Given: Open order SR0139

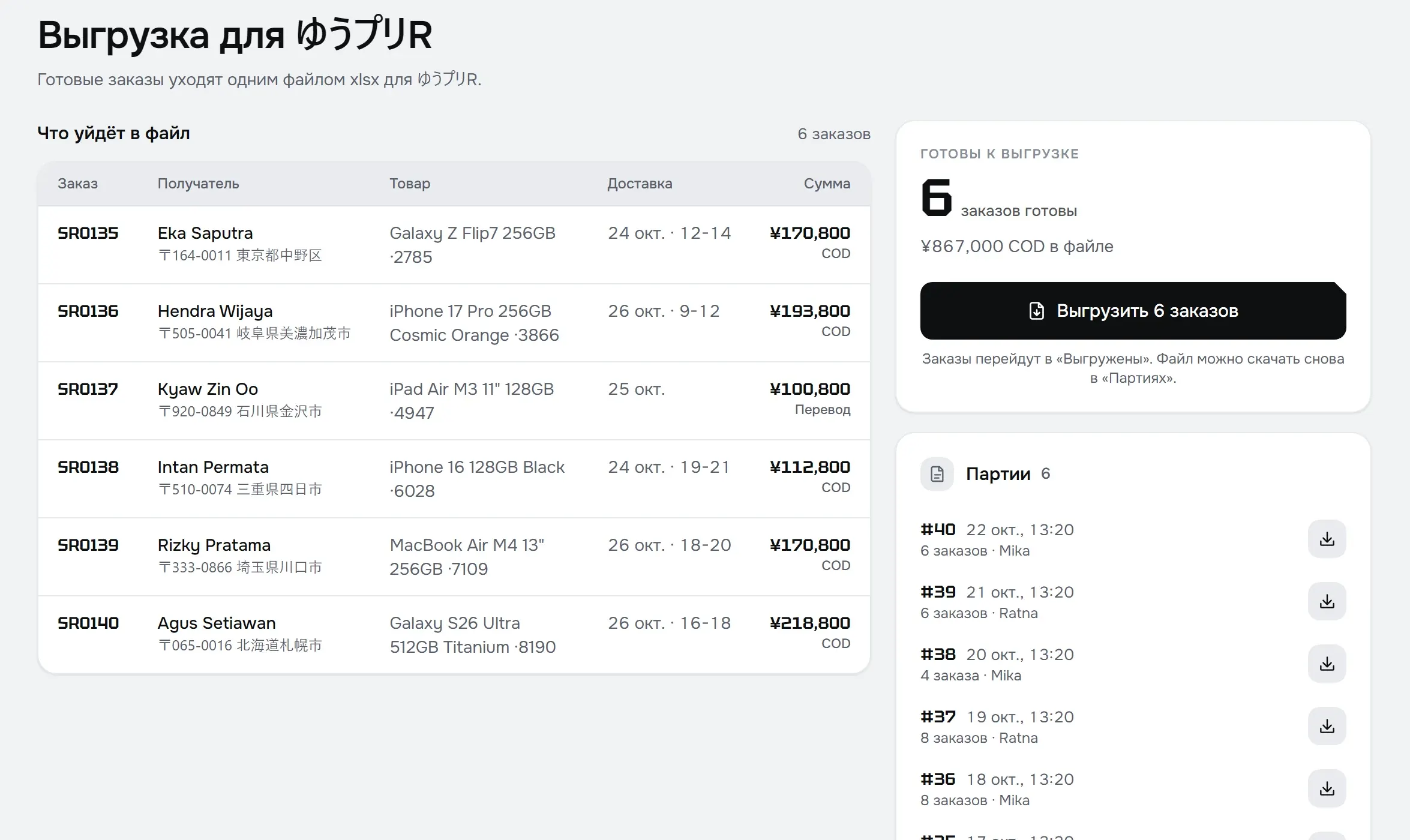Looking at the screenshot, I should click(x=88, y=545).
